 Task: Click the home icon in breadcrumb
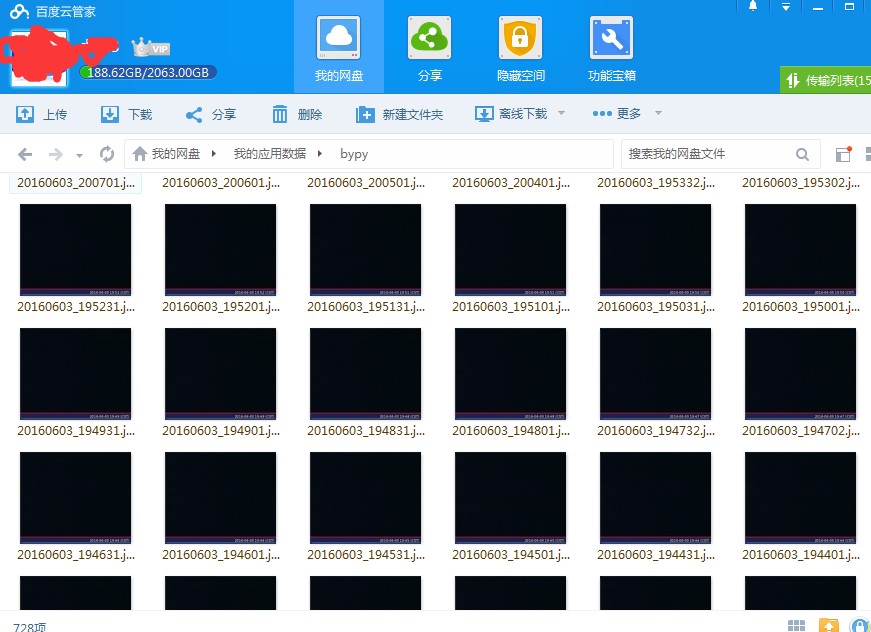pyautogui.click(x=140, y=153)
